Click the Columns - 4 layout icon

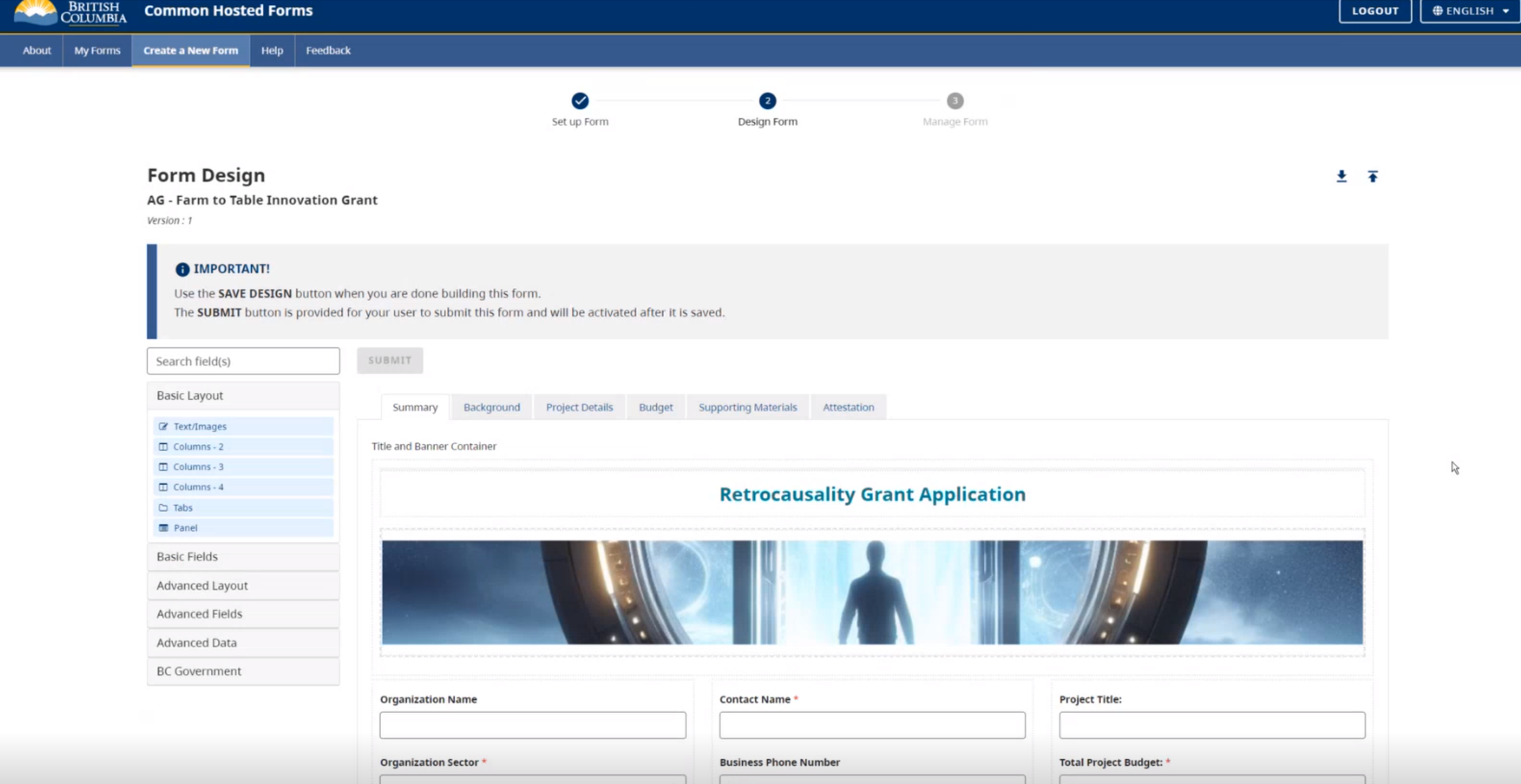164,487
